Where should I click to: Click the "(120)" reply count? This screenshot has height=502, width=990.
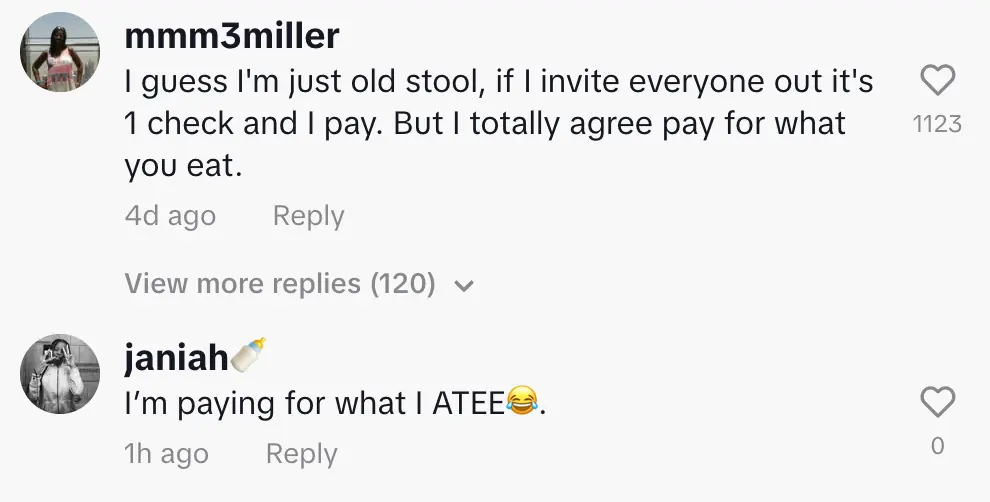pyautogui.click(x=403, y=284)
